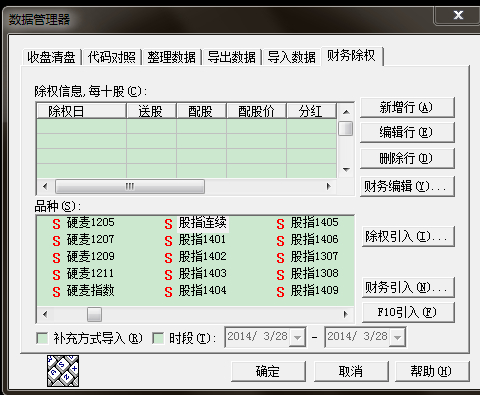Click the red S icon beside 硬麦1205

(x=56, y=224)
